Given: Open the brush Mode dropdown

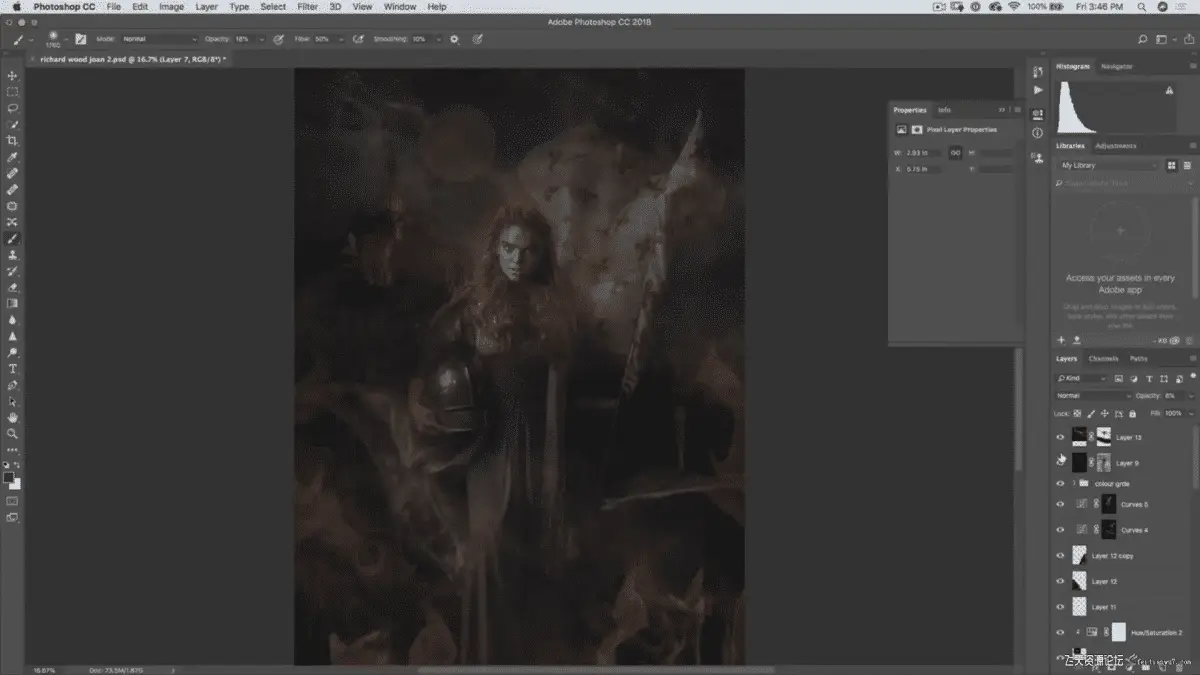Looking at the screenshot, I should click(159, 39).
